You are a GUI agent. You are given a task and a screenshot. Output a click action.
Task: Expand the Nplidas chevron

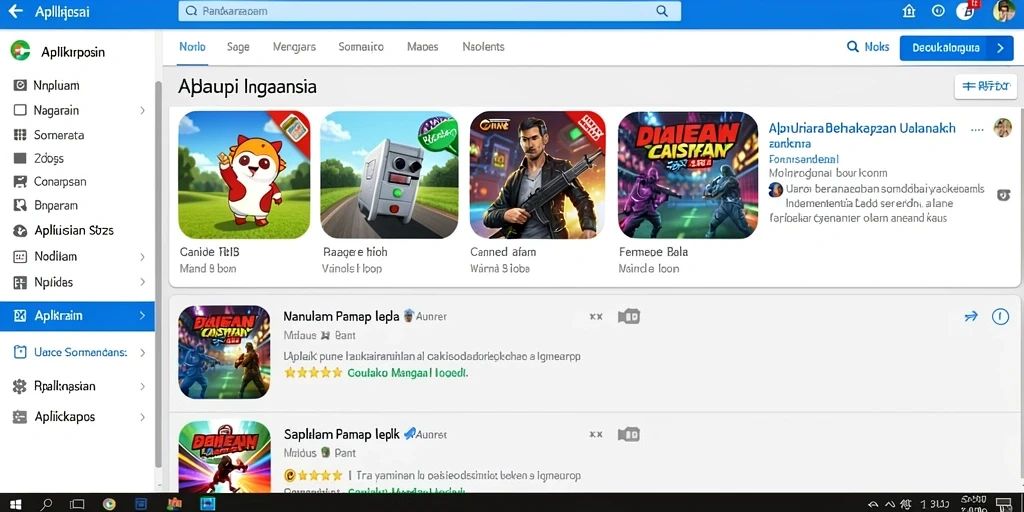click(x=142, y=283)
